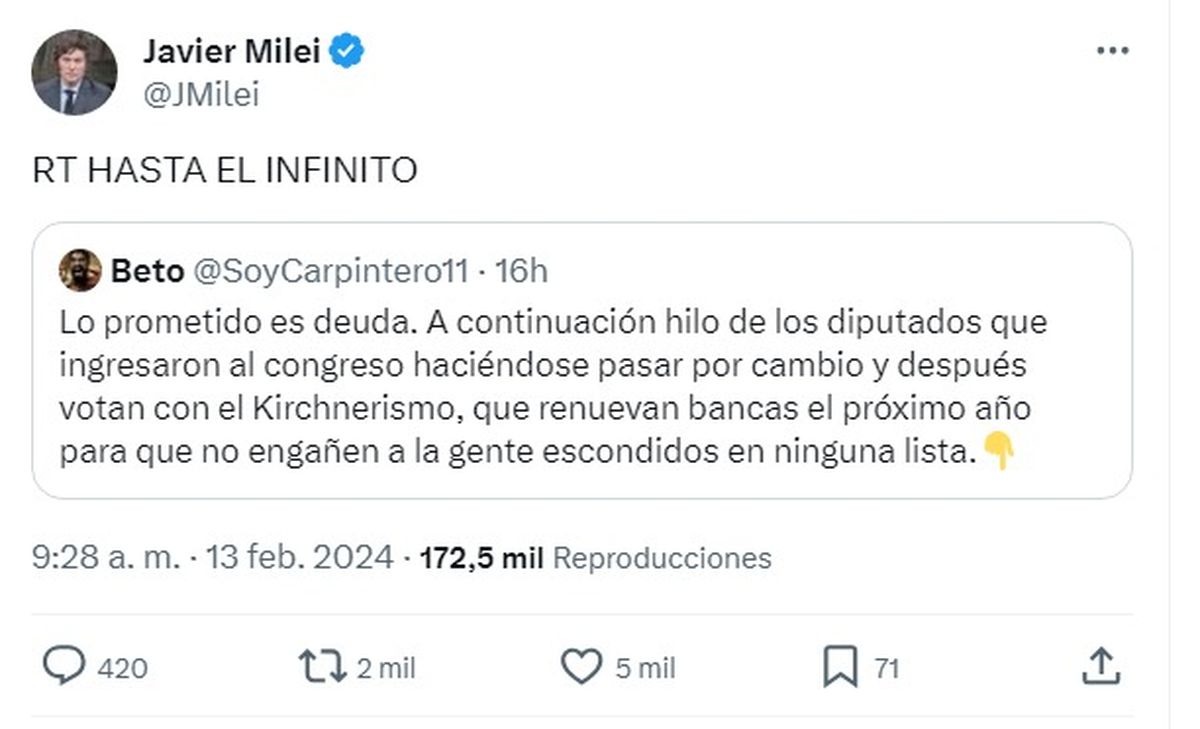This screenshot has height=729, width=1200.
Task: Click the 9:28 a. m. timestamp
Action: (x=106, y=557)
